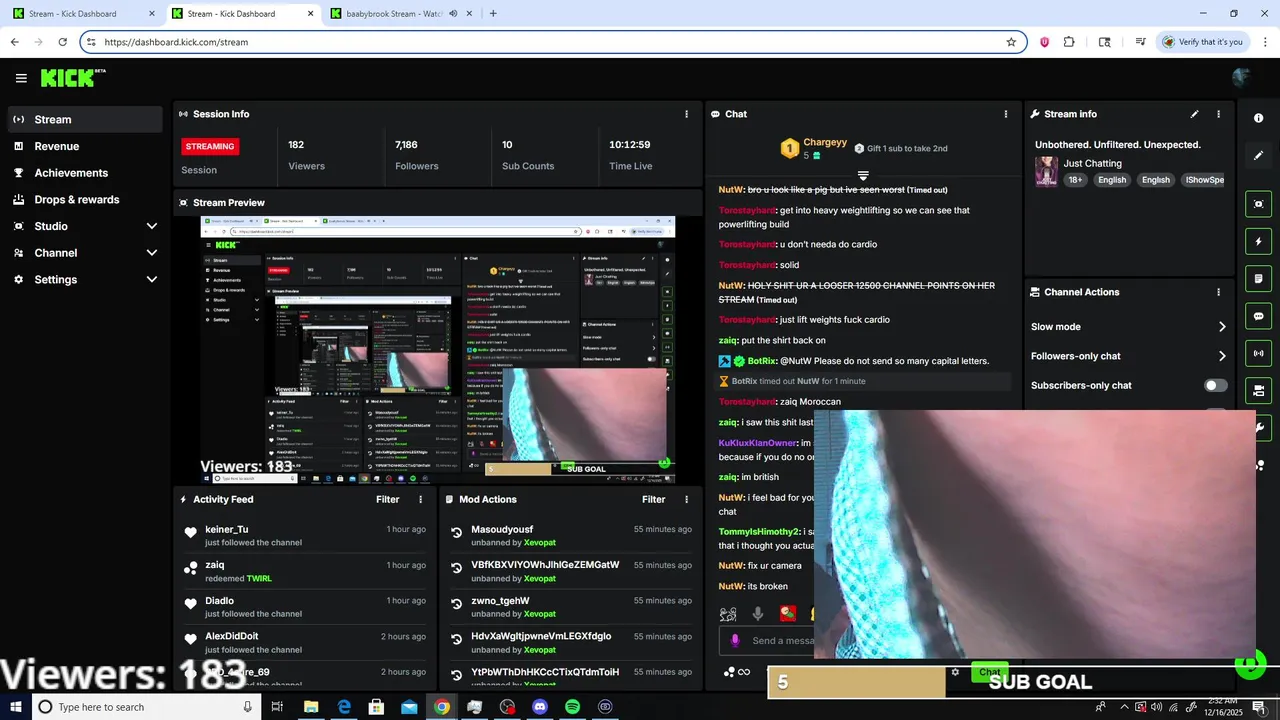Viewport: 1280px width, 720px height.
Task: Click the channel points infinity icon
Action: [737, 672]
